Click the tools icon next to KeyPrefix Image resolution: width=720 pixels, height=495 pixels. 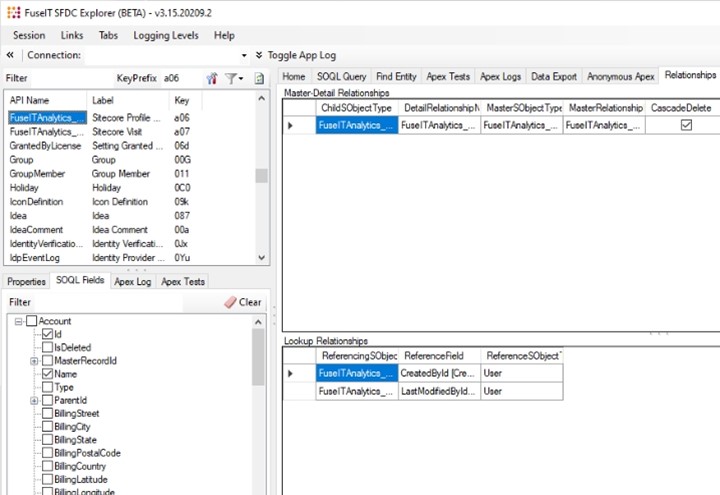212,79
